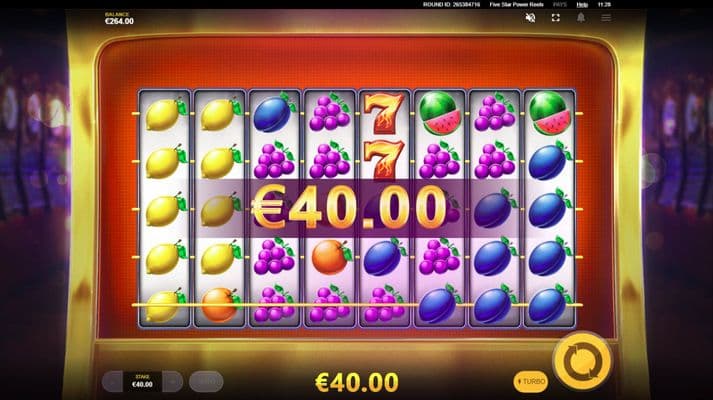Increase the stake with the right arrow
713x400 pixels.
(x=172, y=381)
